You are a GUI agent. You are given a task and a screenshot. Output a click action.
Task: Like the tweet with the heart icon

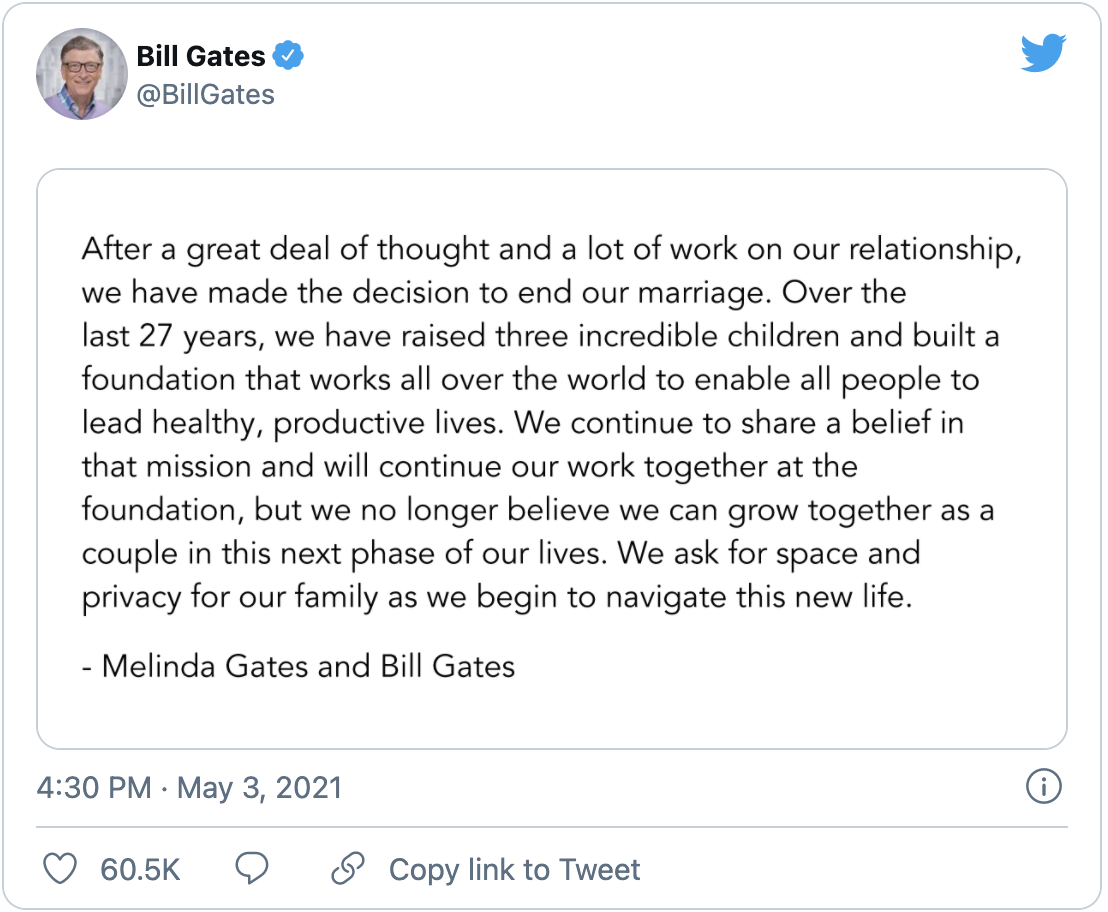tap(61, 868)
